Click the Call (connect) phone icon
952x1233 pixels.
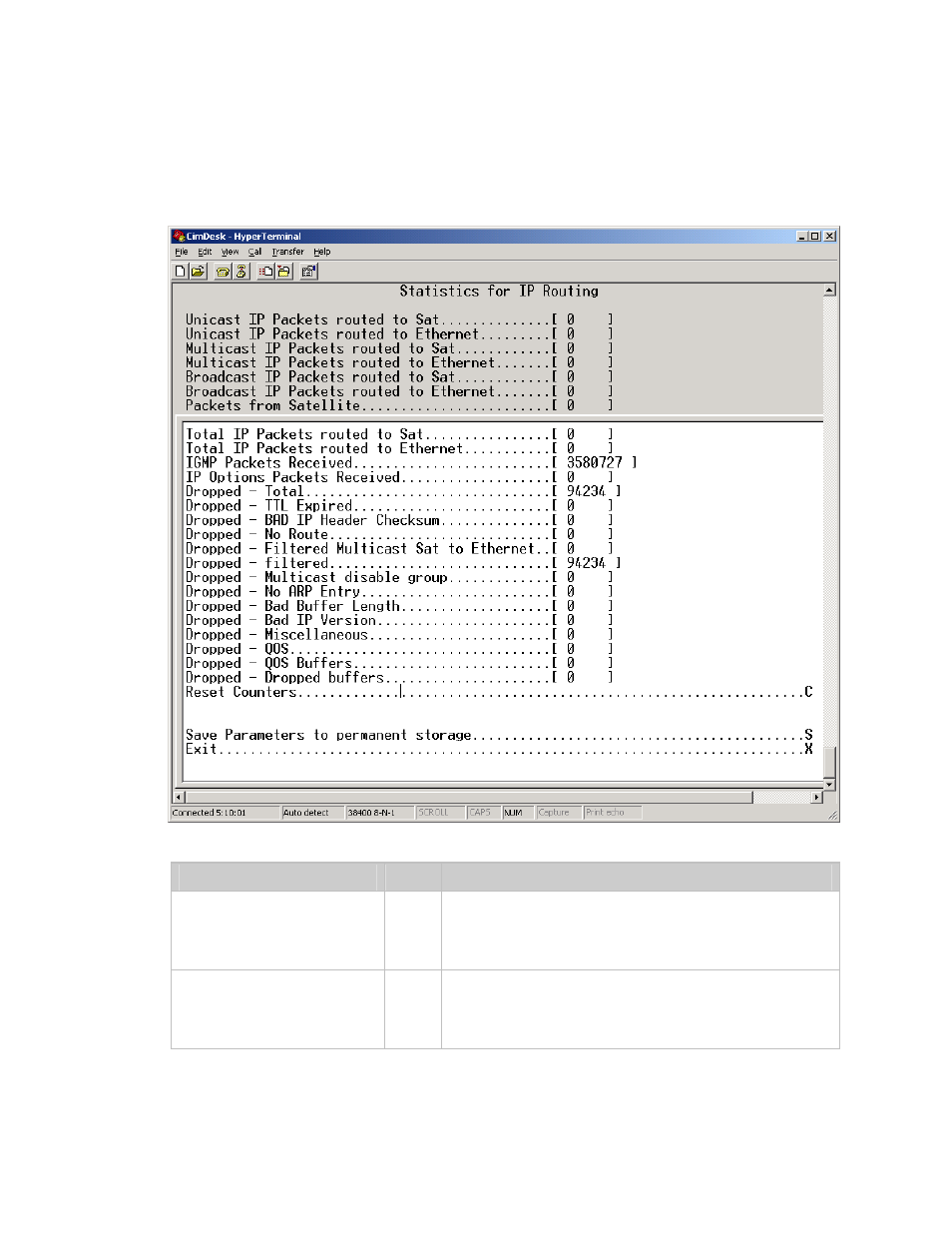point(224,271)
